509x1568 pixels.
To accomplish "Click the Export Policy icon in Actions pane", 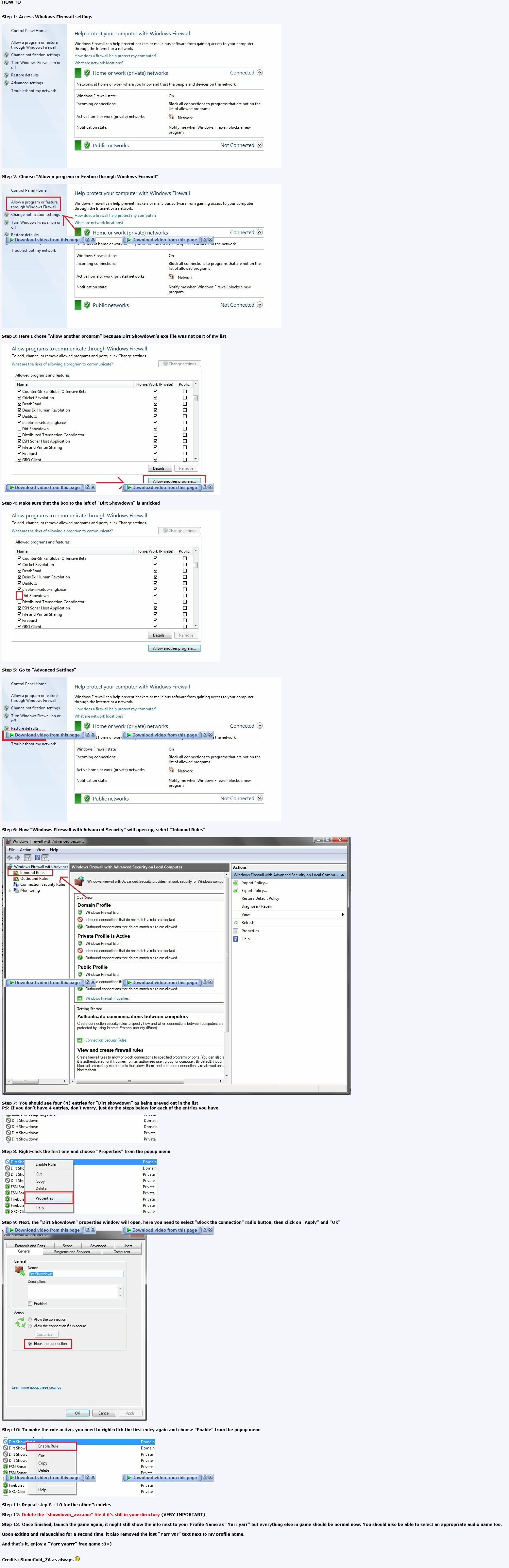I will (236, 891).
